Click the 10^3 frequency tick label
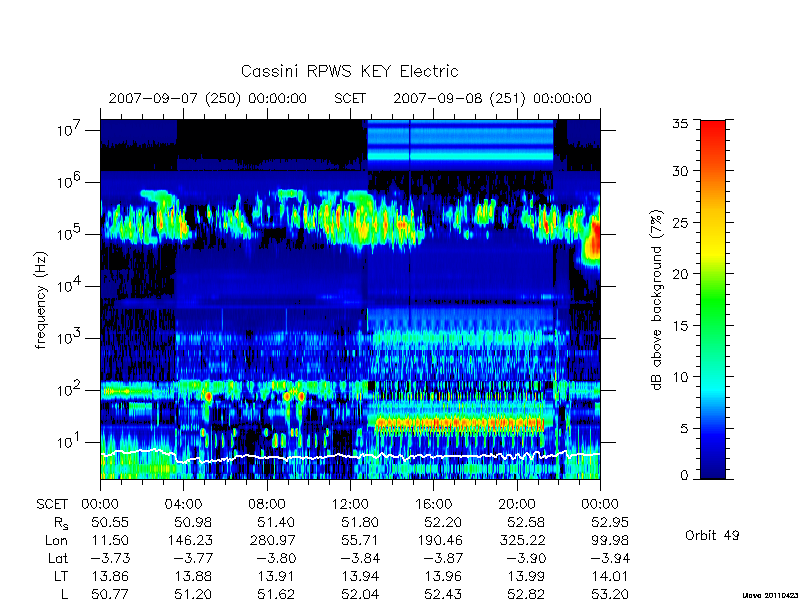 point(70,337)
